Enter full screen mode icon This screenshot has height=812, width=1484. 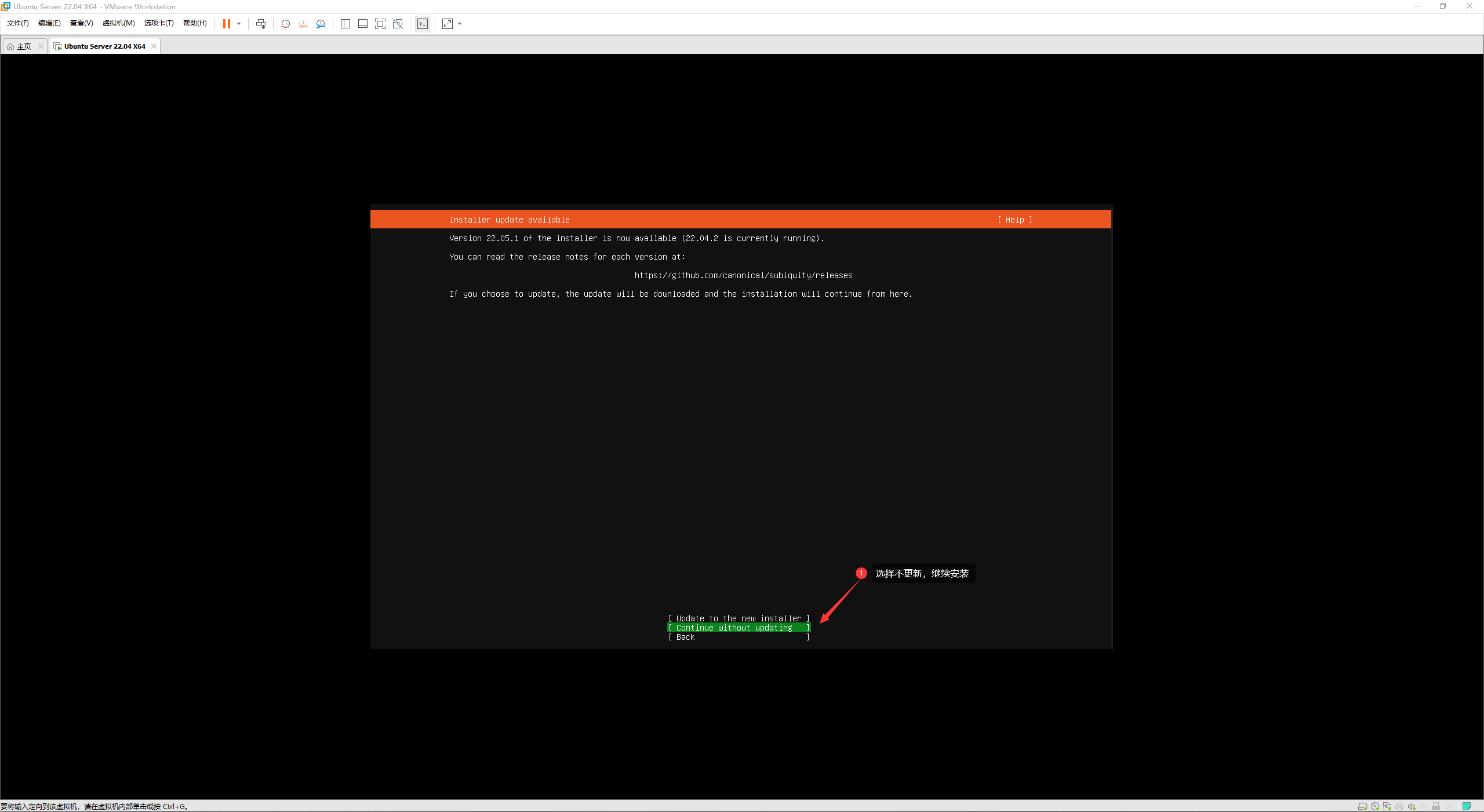tap(380, 24)
